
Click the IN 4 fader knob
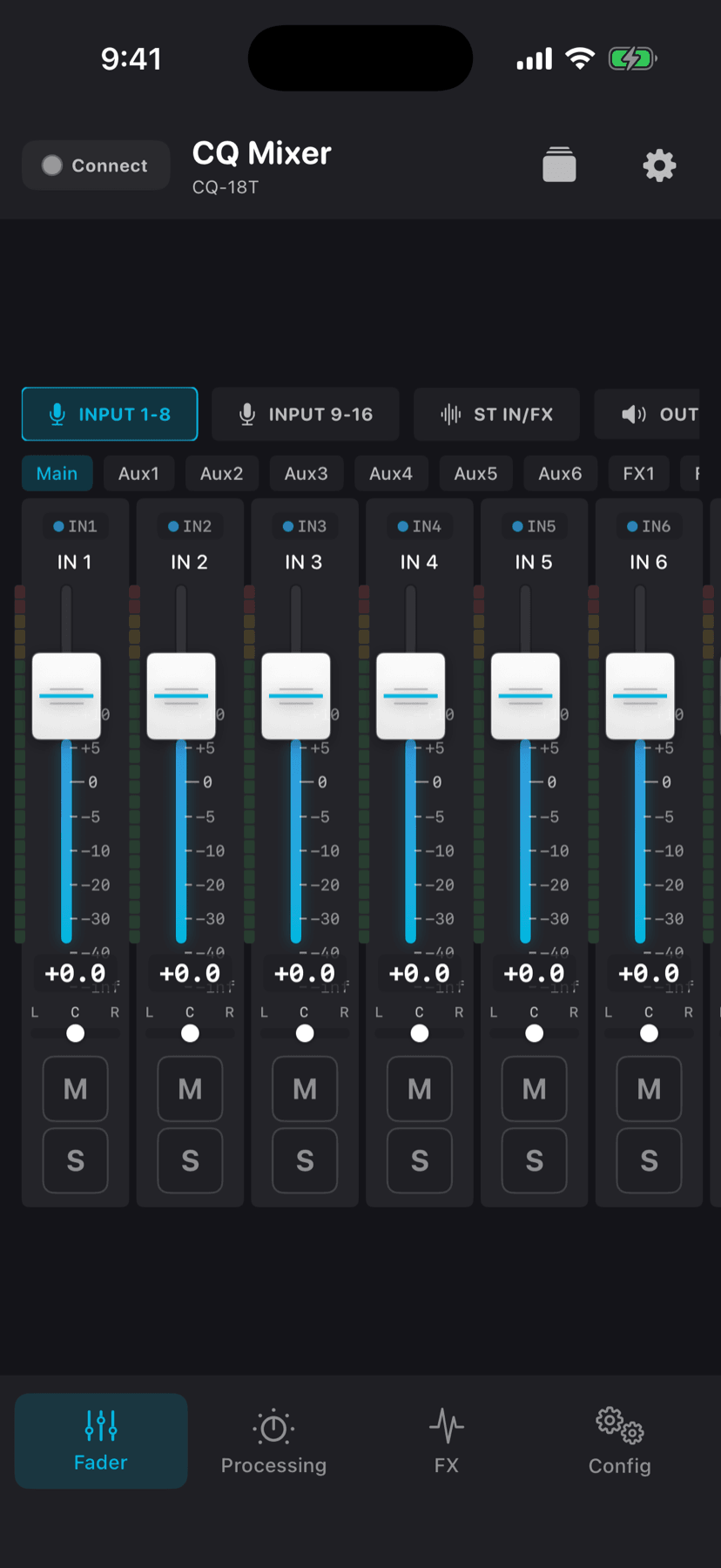point(411,696)
